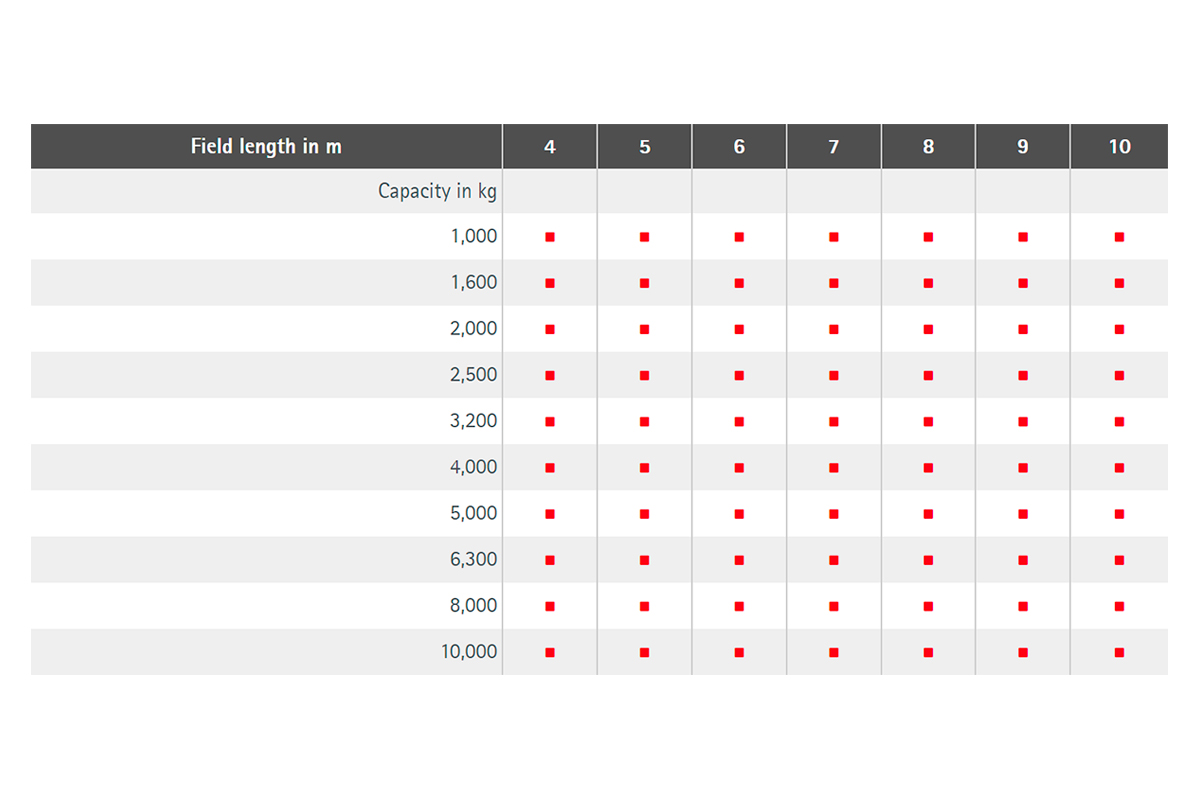1200x800 pixels.
Task: Select the 10,000 capacity row label
Action: pyautogui.click(x=469, y=652)
